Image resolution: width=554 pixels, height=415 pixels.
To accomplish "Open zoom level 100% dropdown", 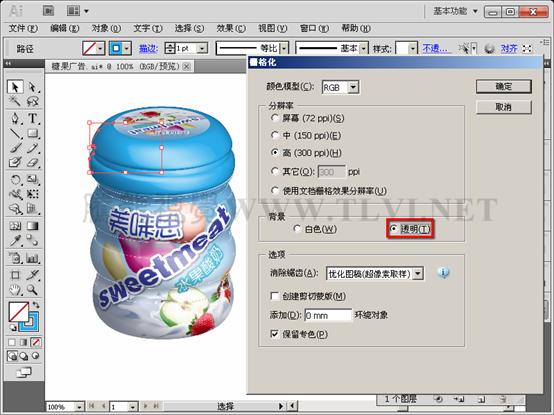I will [x=80, y=407].
